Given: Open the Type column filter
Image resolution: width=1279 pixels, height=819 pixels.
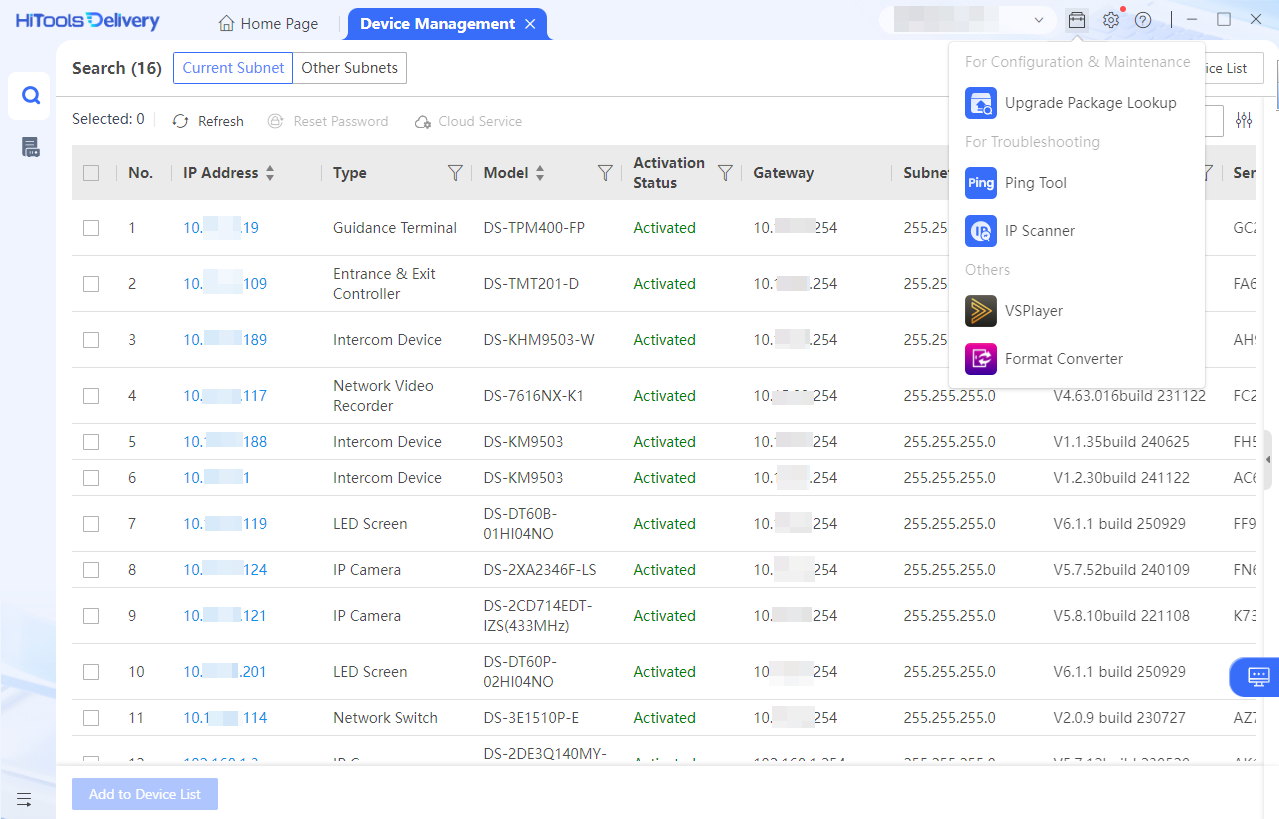Looking at the screenshot, I should click(x=455, y=173).
